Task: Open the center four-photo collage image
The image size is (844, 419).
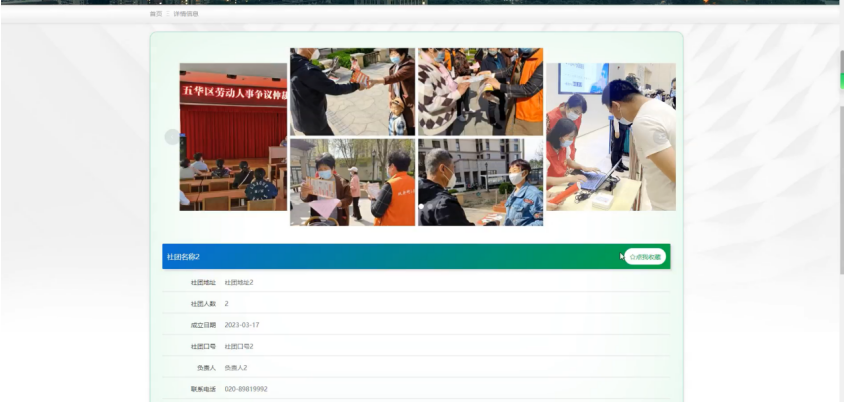Action: (x=417, y=137)
